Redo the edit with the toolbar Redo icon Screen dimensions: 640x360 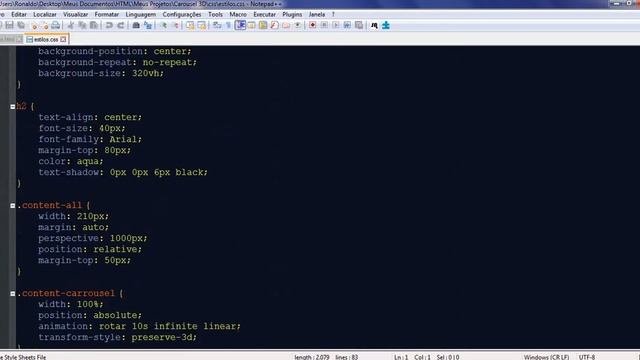(120, 25)
